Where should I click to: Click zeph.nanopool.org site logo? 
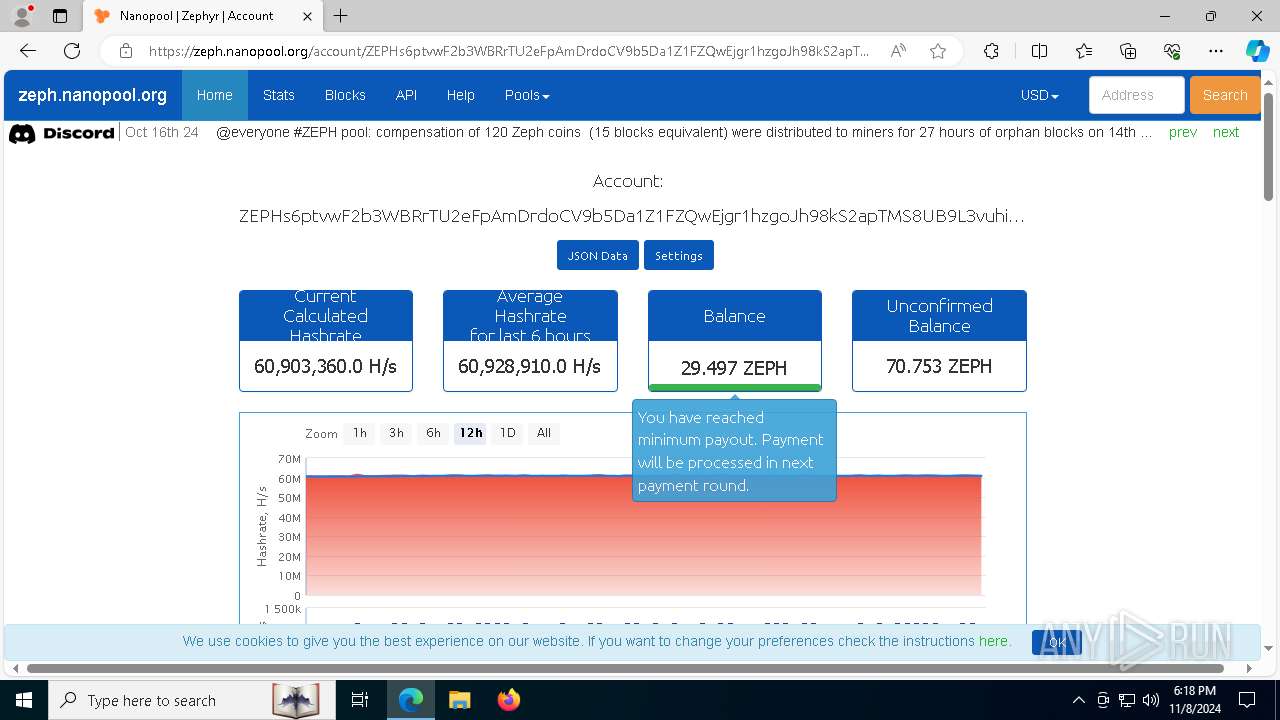(92, 96)
